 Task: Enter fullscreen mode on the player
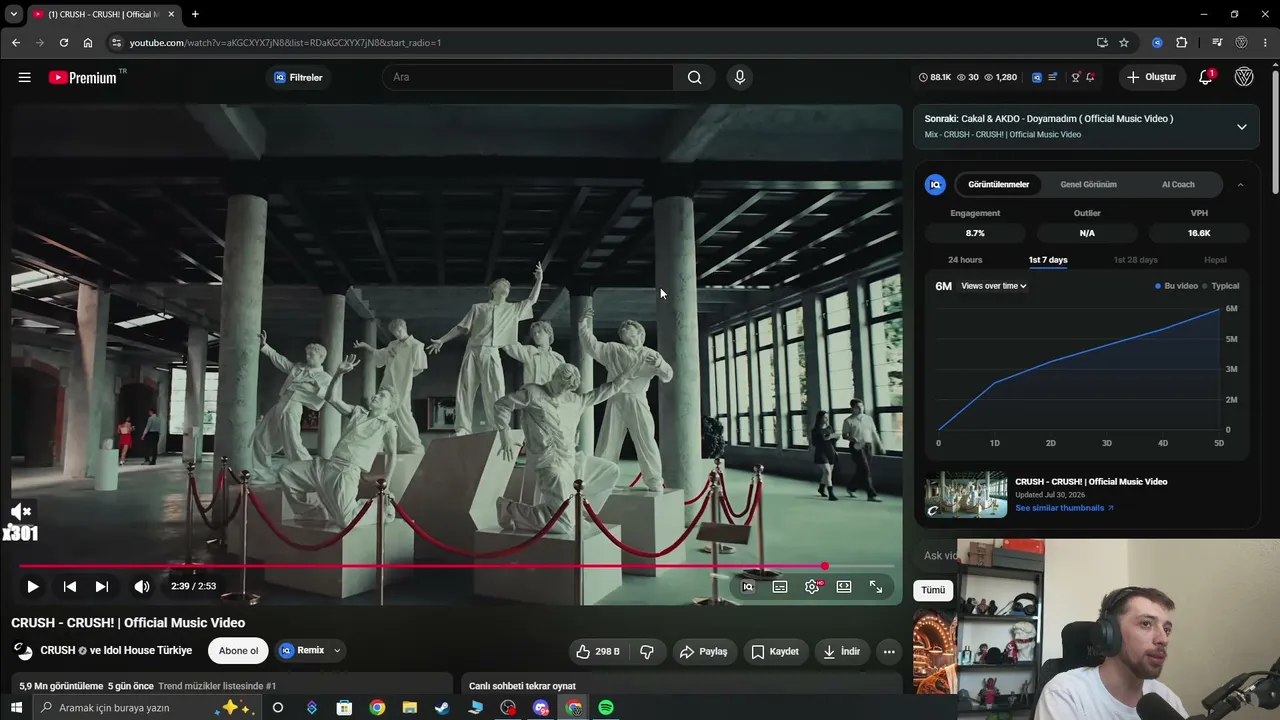[x=876, y=587]
